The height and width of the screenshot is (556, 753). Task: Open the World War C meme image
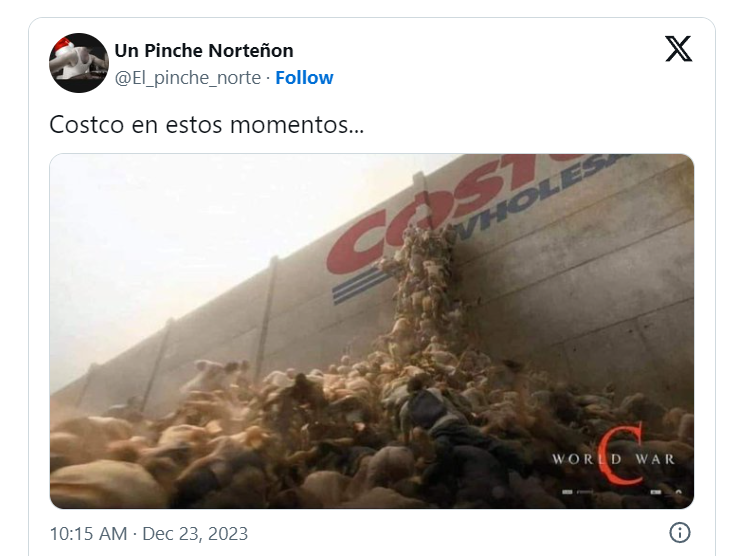tap(372, 331)
